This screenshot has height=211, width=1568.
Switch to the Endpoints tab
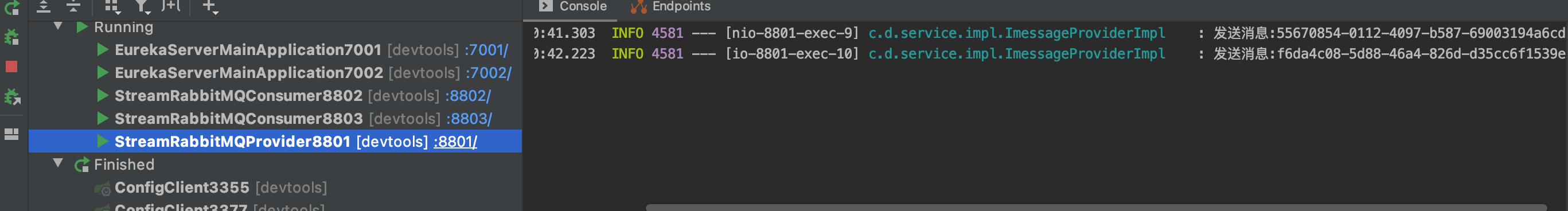point(670,7)
